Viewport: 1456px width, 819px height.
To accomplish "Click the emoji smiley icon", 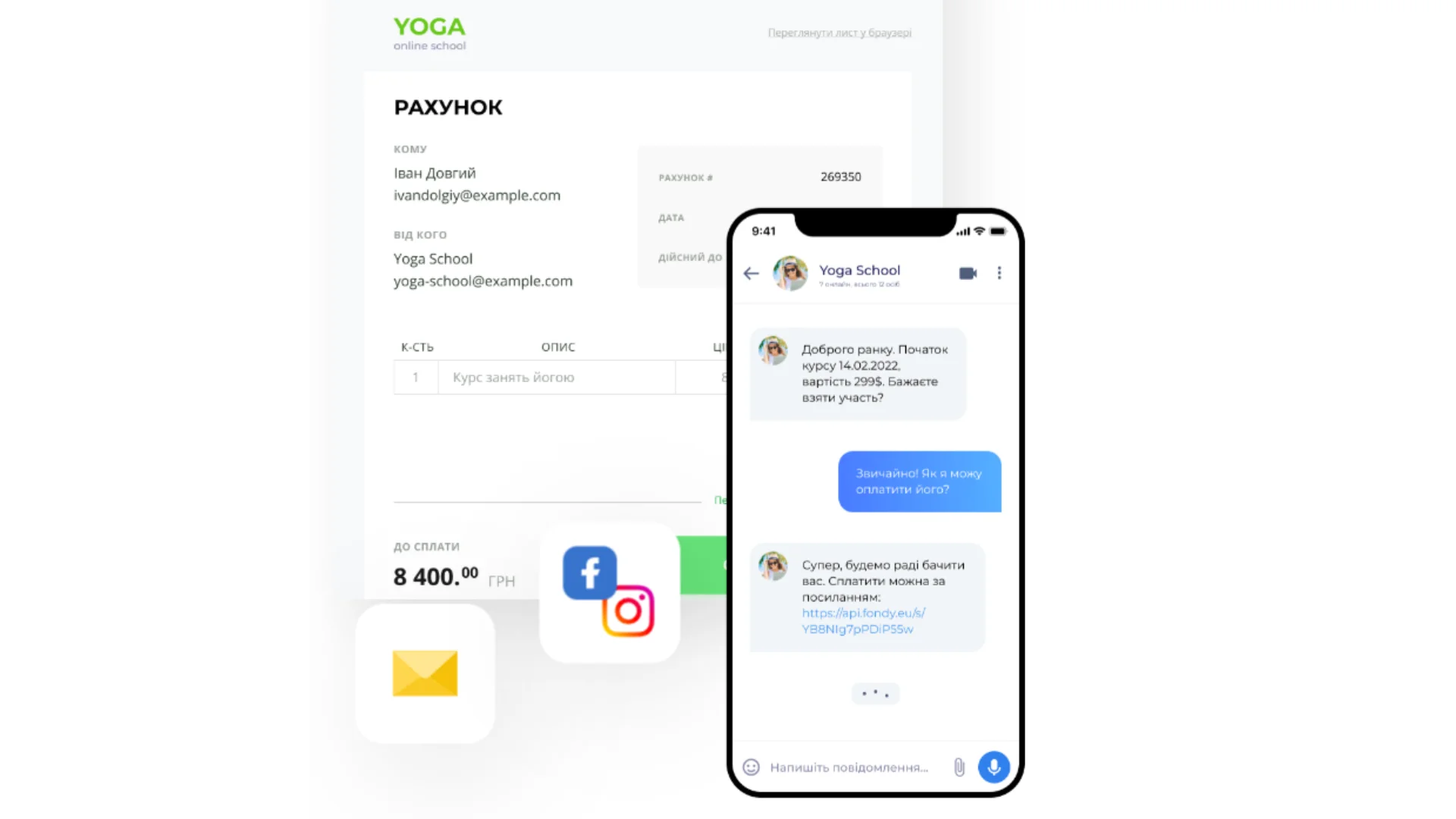I will pos(751,767).
